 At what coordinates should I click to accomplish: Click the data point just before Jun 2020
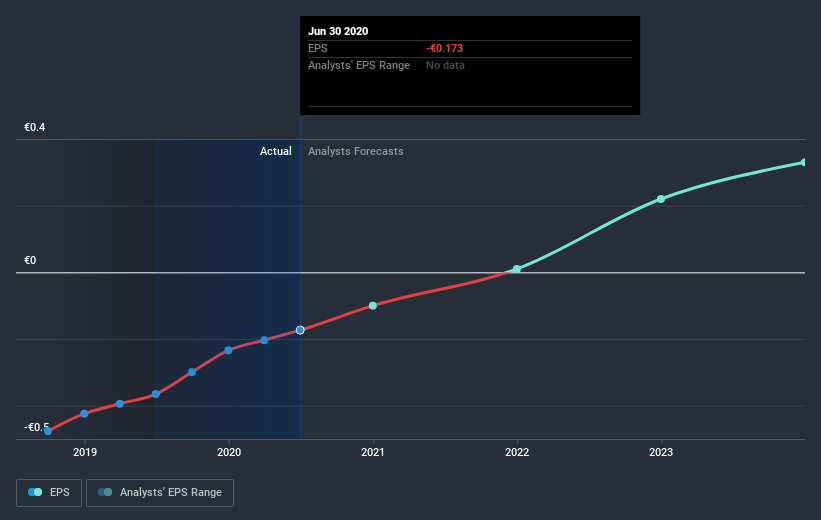[264, 340]
